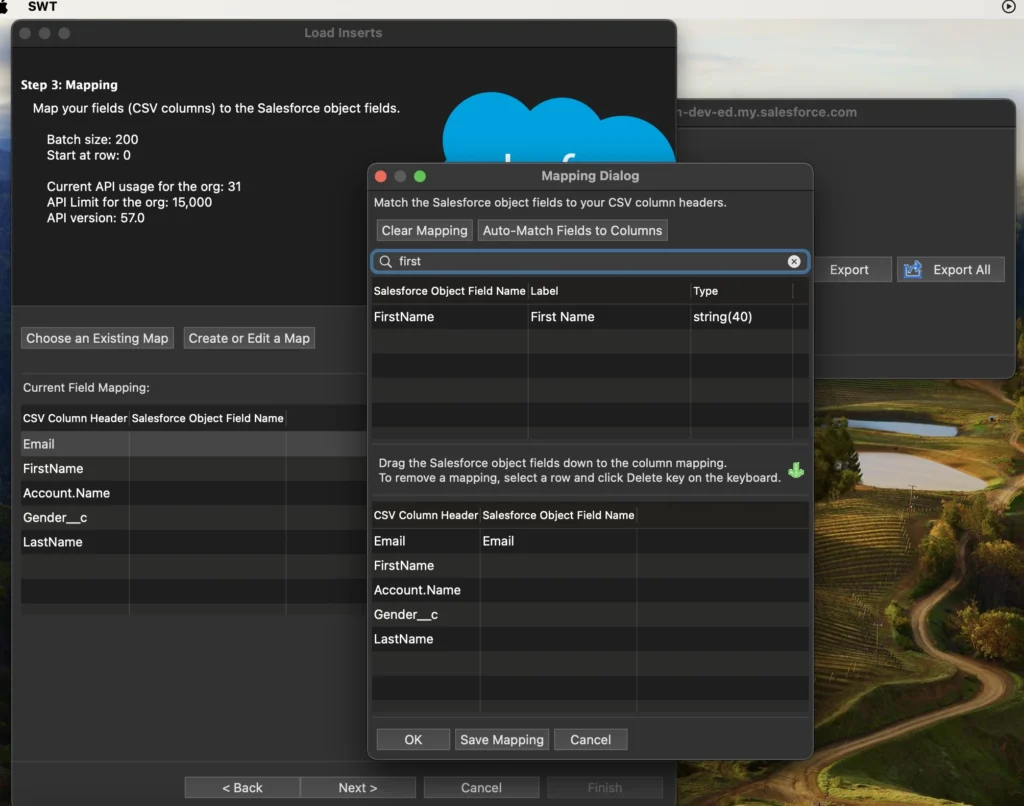The width and height of the screenshot is (1024, 806).
Task: Focus the field search box containing 'first'
Action: click(590, 261)
